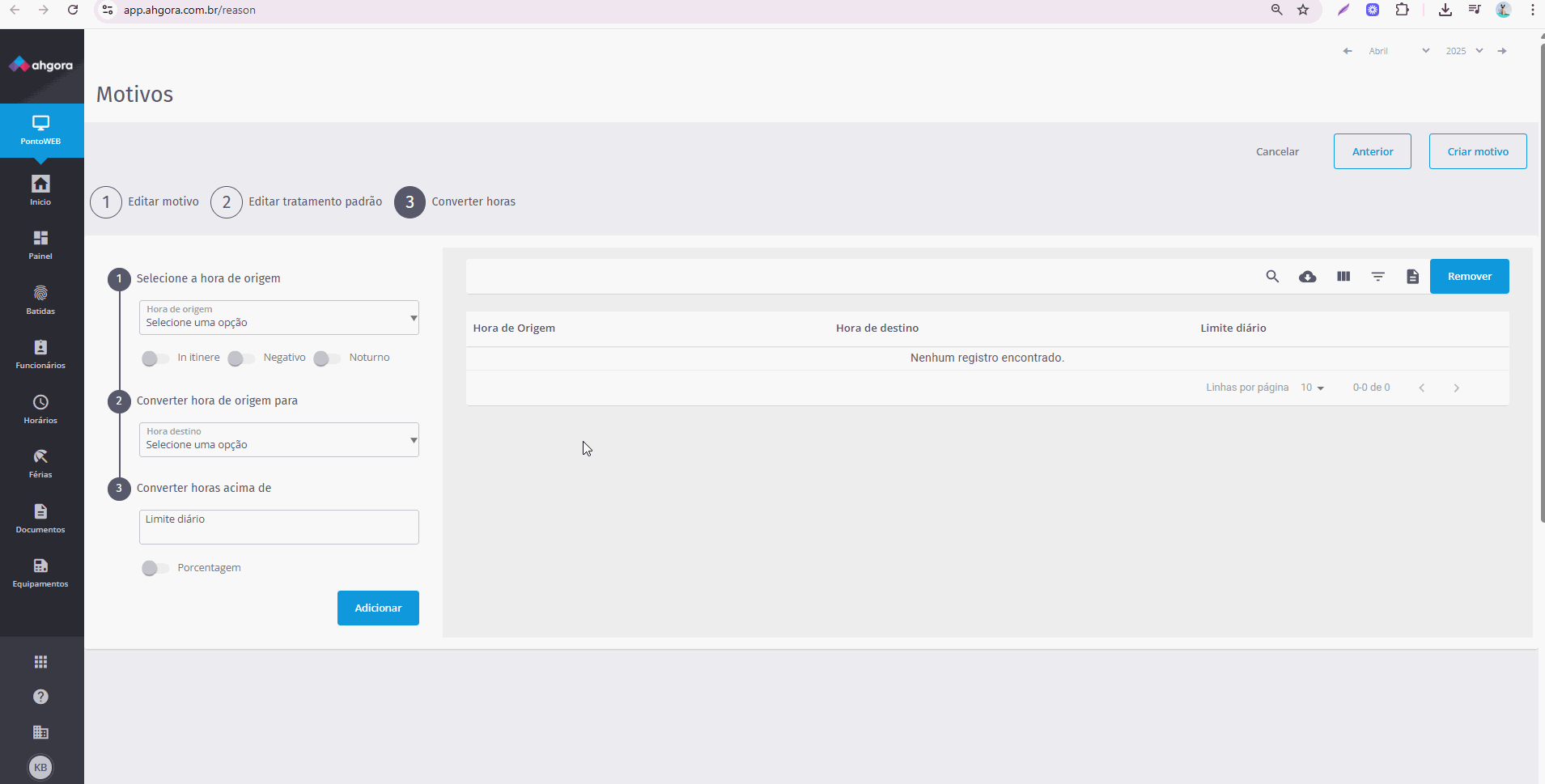Sort by Limite diário column header
The image size is (1545, 784).
pos(1233,328)
